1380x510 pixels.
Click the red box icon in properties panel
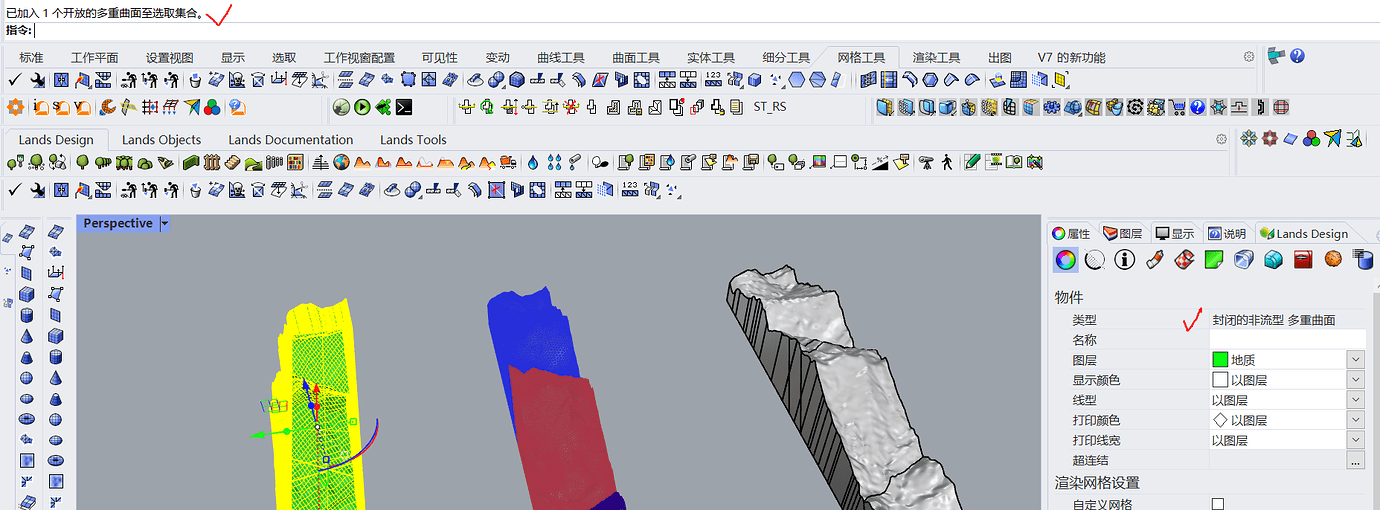click(1303, 260)
